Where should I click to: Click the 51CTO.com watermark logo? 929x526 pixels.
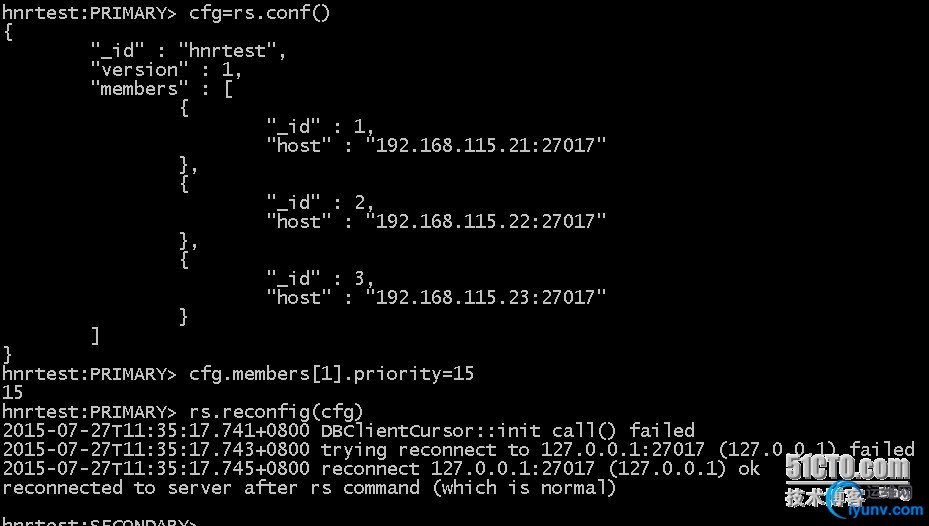coord(848,468)
